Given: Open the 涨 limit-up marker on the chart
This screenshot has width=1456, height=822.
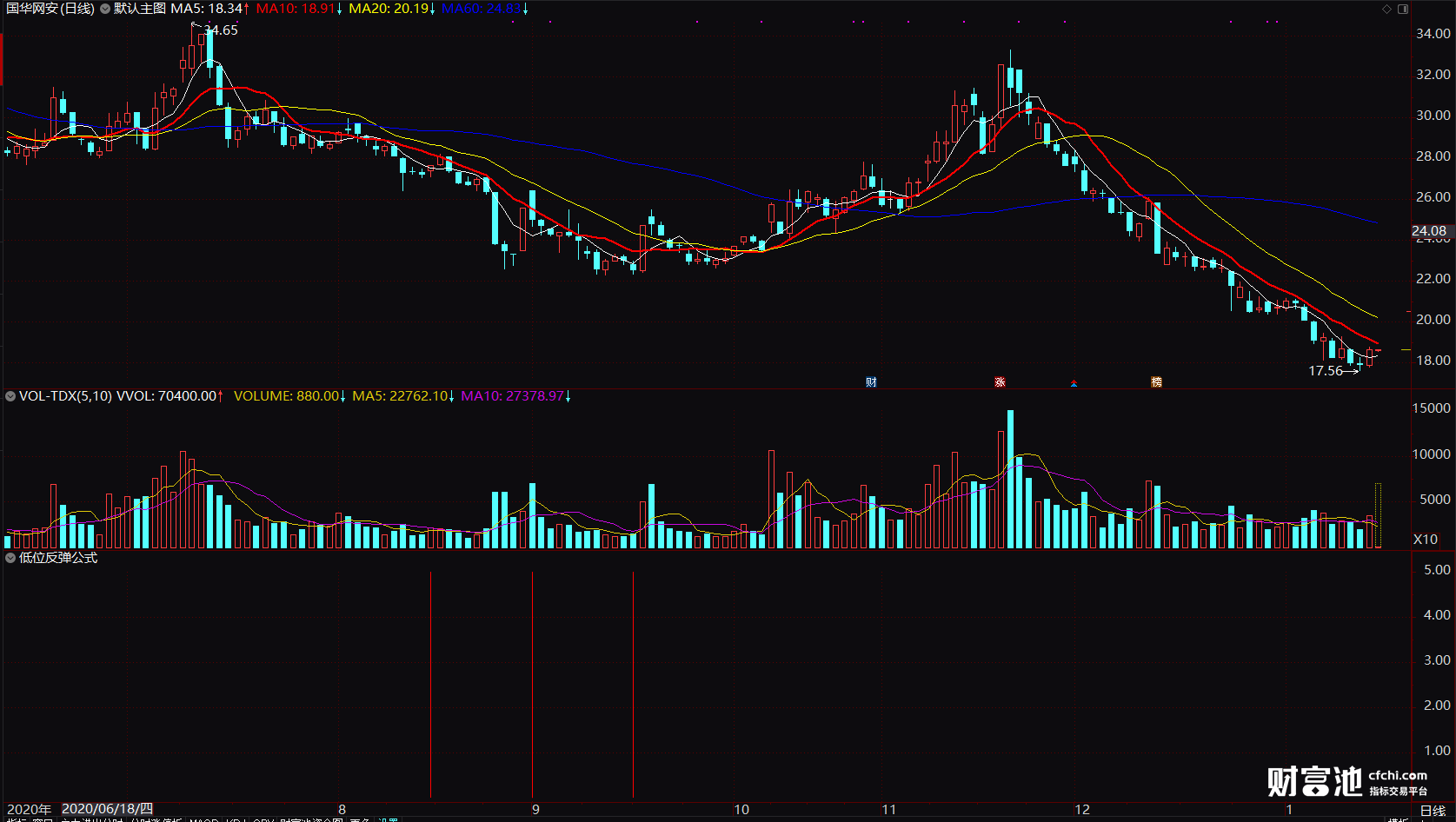Looking at the screenshot, I should [x=1000, y=382].
